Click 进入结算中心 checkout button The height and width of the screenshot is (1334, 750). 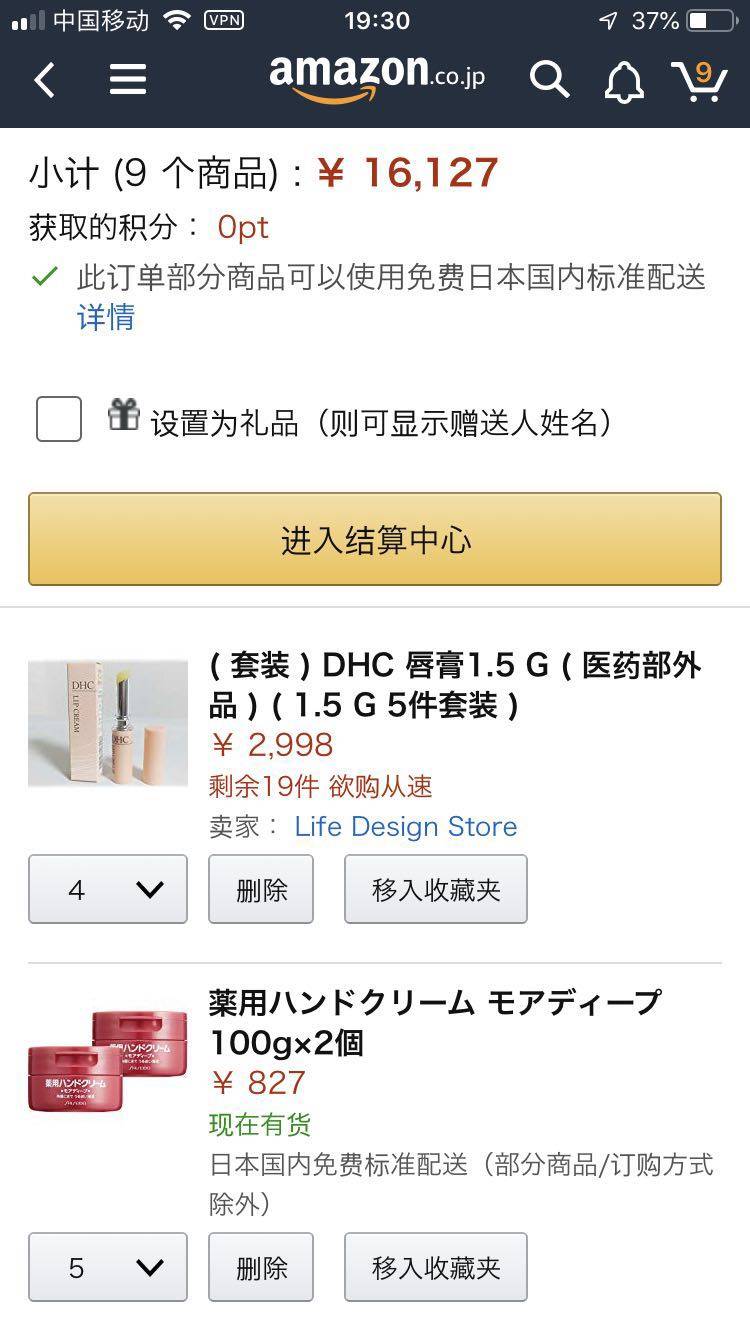[375, 539]
